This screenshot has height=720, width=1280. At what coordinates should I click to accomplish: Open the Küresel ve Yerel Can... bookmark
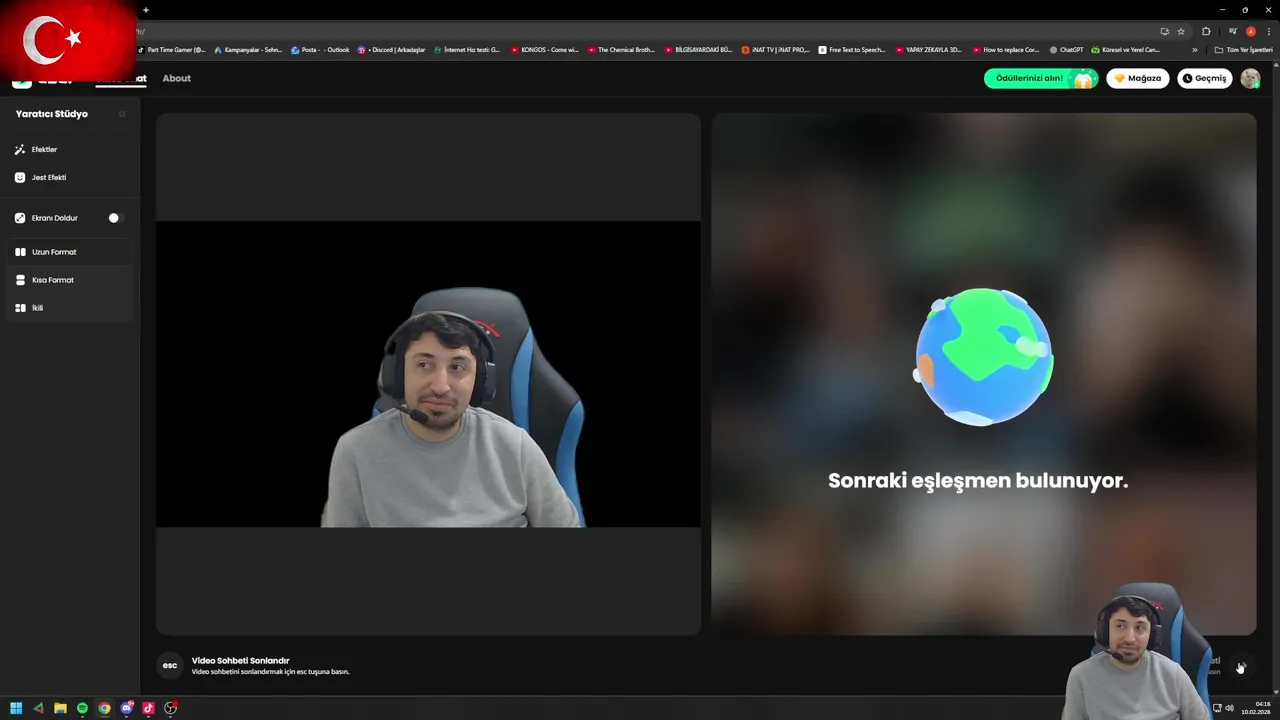1125,50
